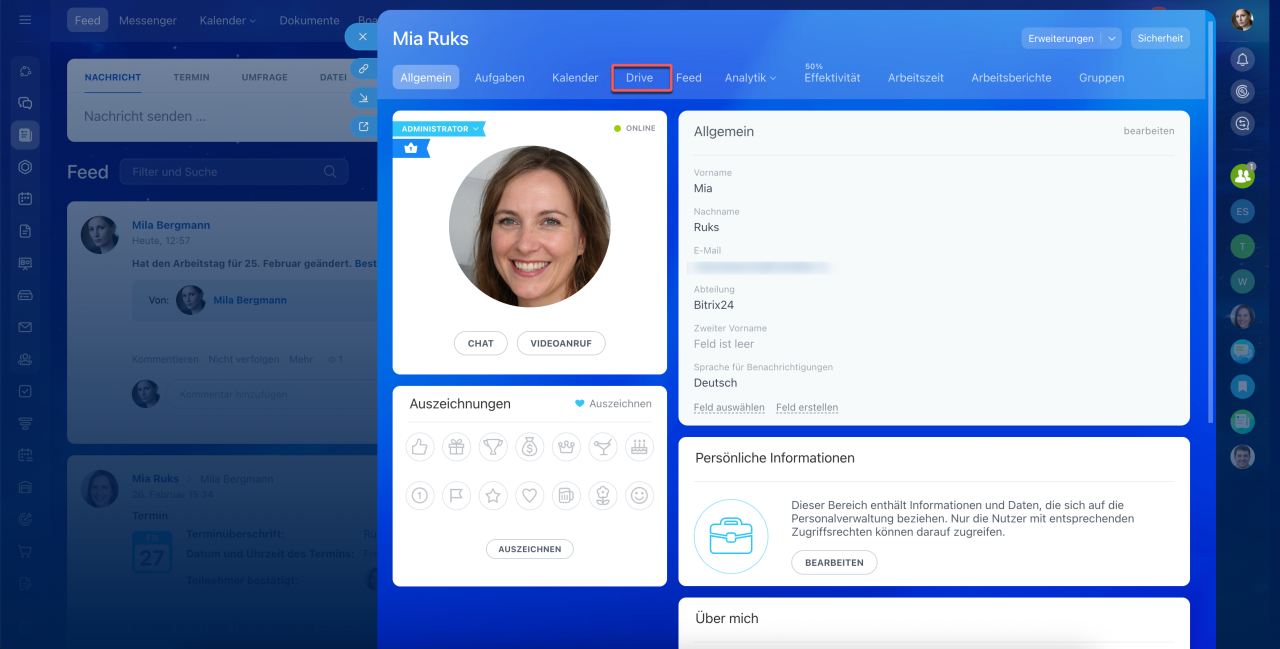Pick the birthday cake award
1280x649 pixels.
click(x=639, y=448)
